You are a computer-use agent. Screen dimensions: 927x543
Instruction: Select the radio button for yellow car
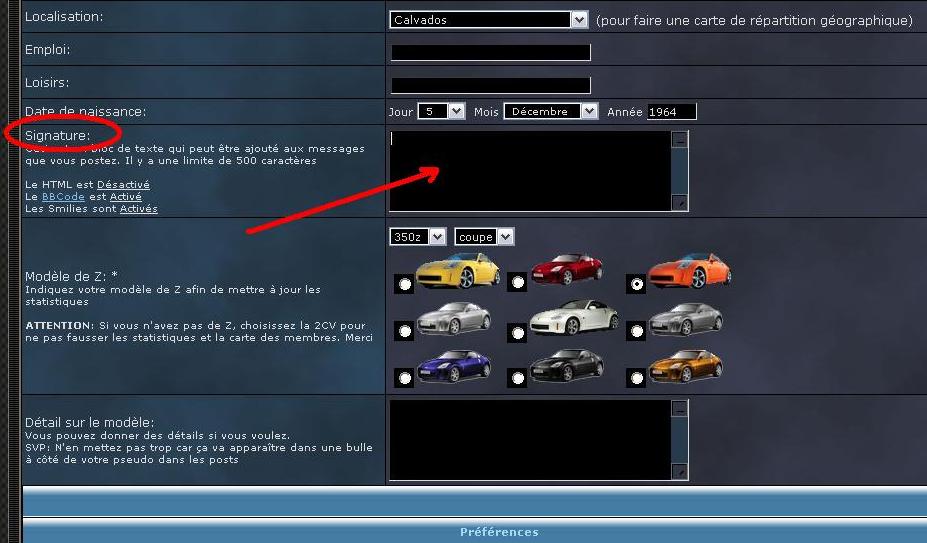tap(404, 284)
